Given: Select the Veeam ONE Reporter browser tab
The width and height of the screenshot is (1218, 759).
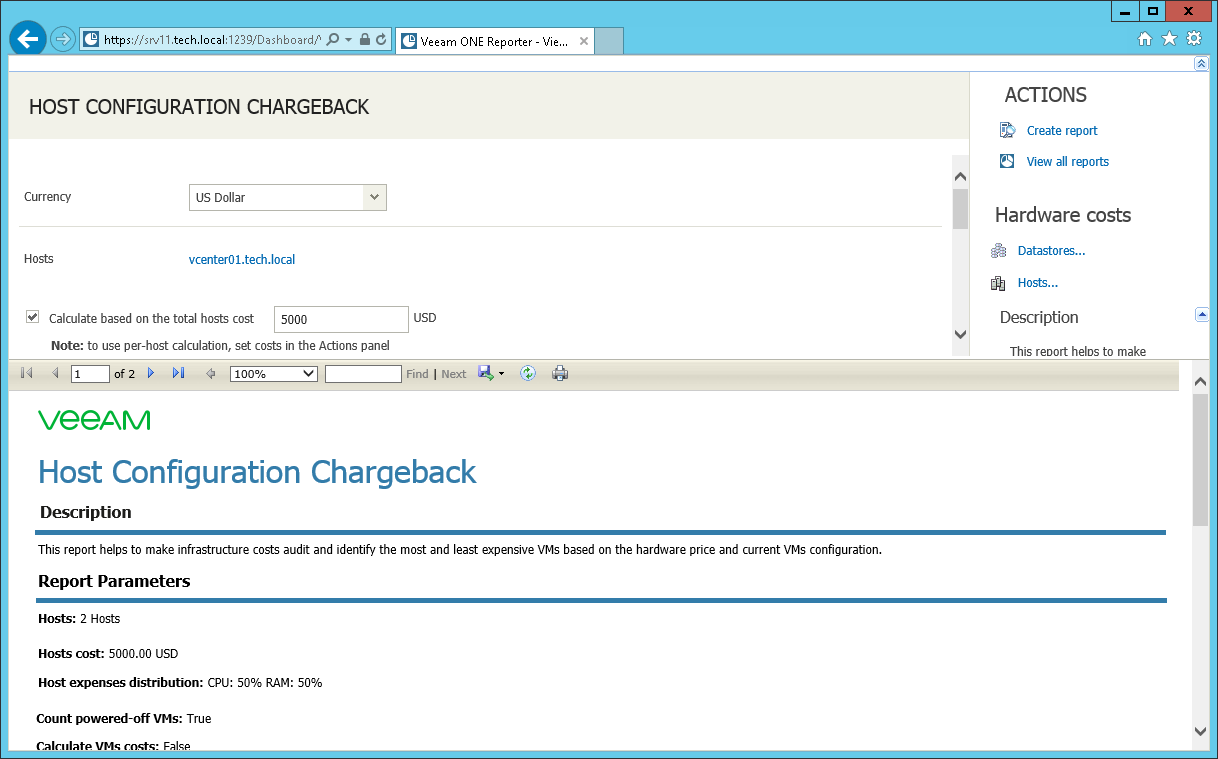Looking at the screenshot, I should pyautogui.click(x=495, y=41).
